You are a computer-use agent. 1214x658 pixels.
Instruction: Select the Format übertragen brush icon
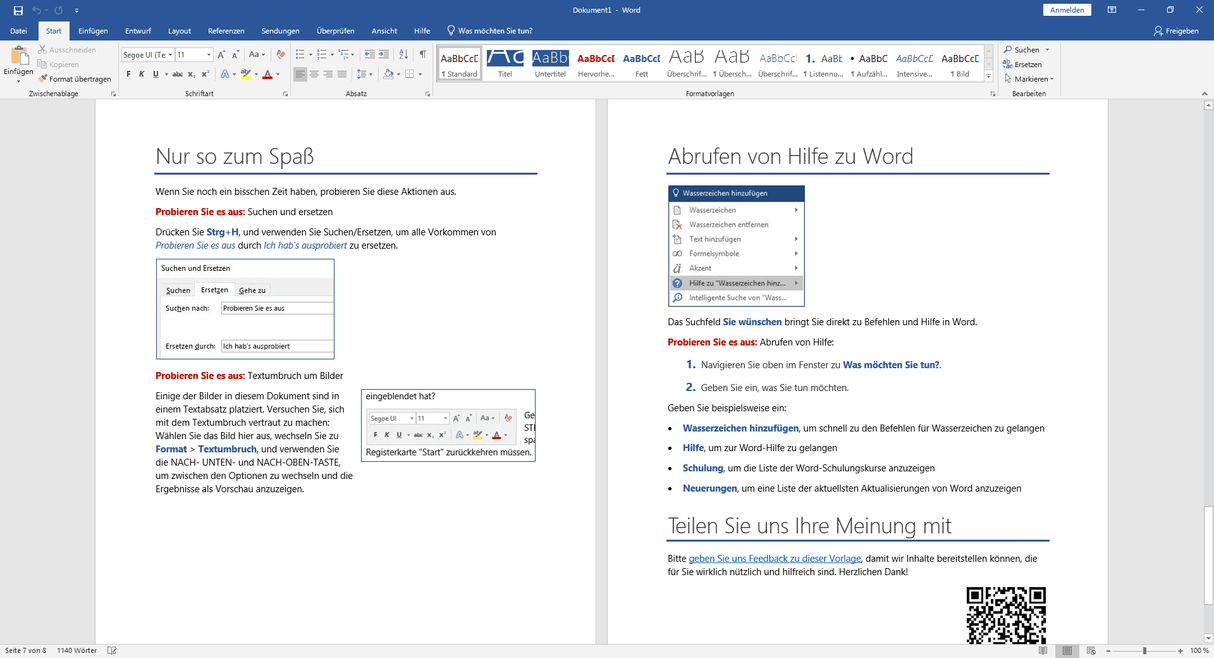[x=42, y=78]
